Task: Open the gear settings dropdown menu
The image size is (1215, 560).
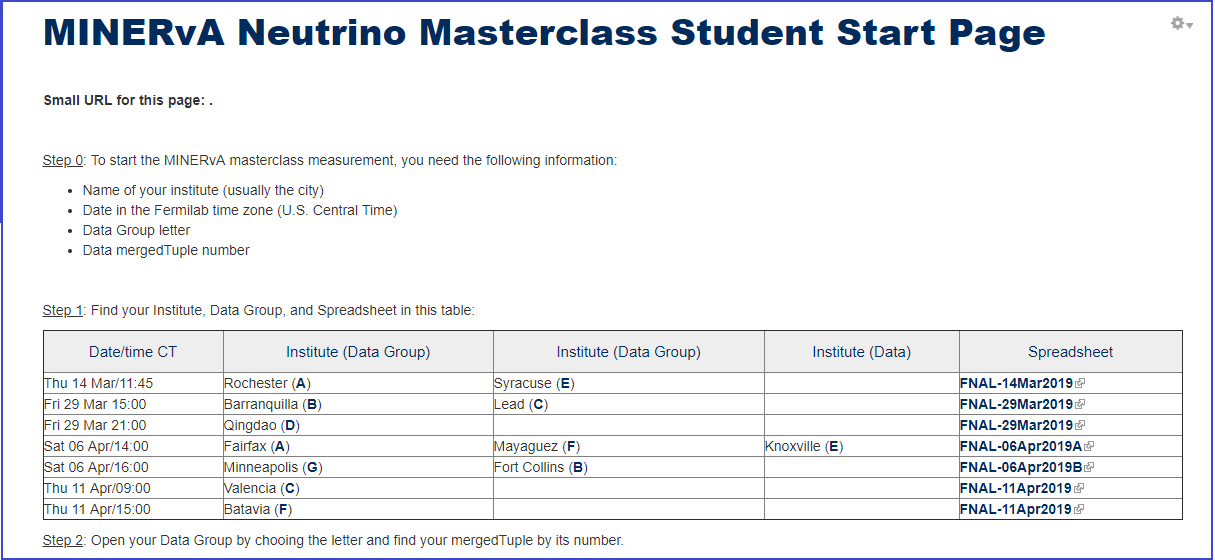Action: pos(1181,23)
